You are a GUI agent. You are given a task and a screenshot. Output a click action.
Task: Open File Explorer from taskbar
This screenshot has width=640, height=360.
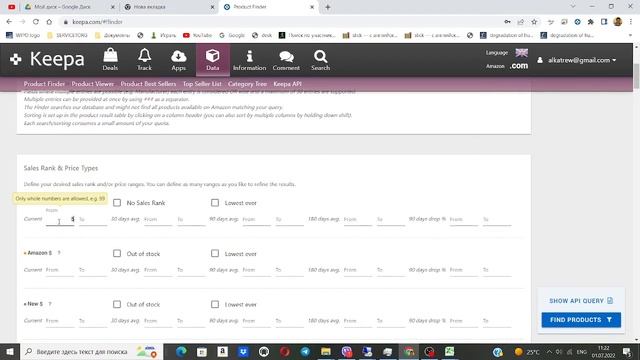[x=326, y=351]
